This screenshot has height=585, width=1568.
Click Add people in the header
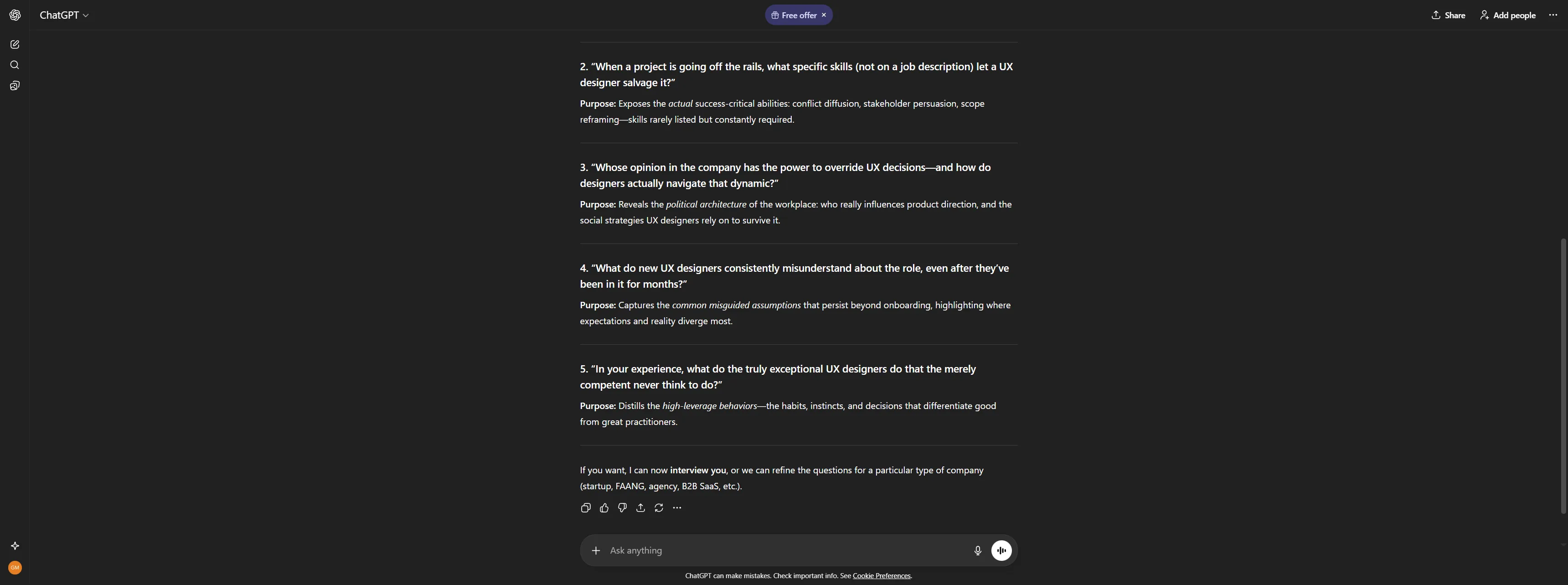(x=1508, y=15)
